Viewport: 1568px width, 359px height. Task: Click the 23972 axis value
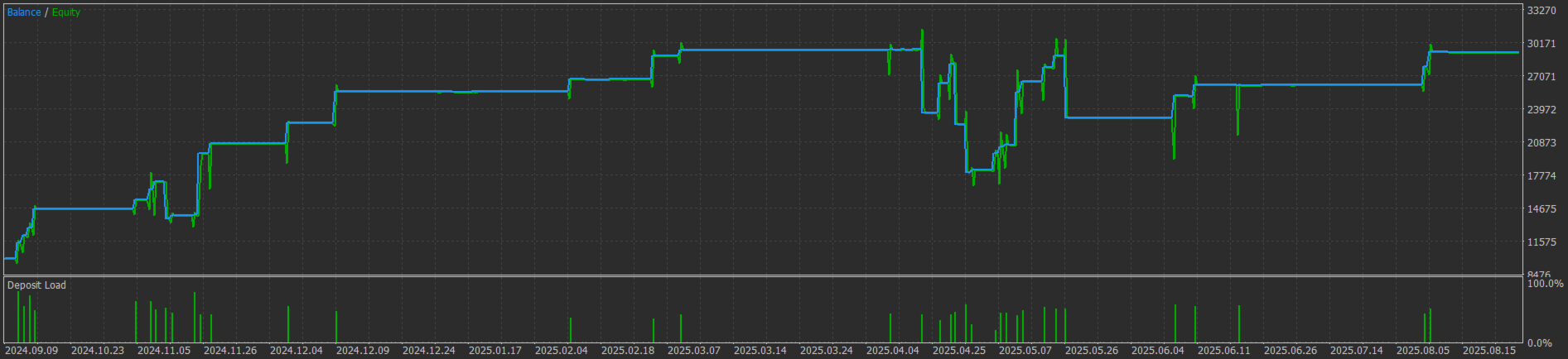[x=1541, y=110]
